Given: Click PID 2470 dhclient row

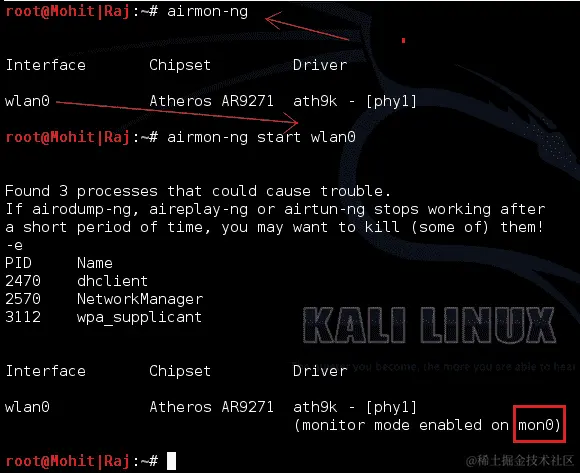Looking at the screenshot, I should coord(76,281).
